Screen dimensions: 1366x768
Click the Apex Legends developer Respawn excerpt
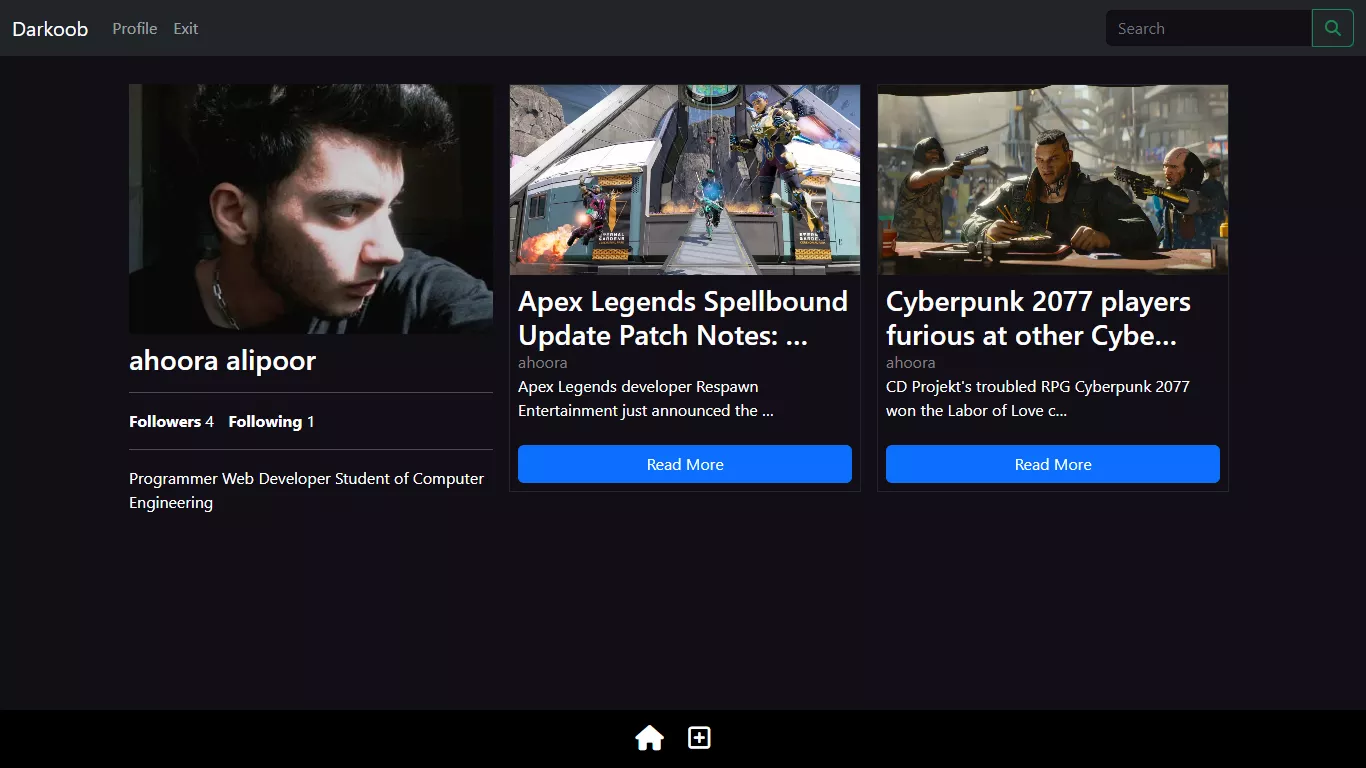(x=646, y=398)
